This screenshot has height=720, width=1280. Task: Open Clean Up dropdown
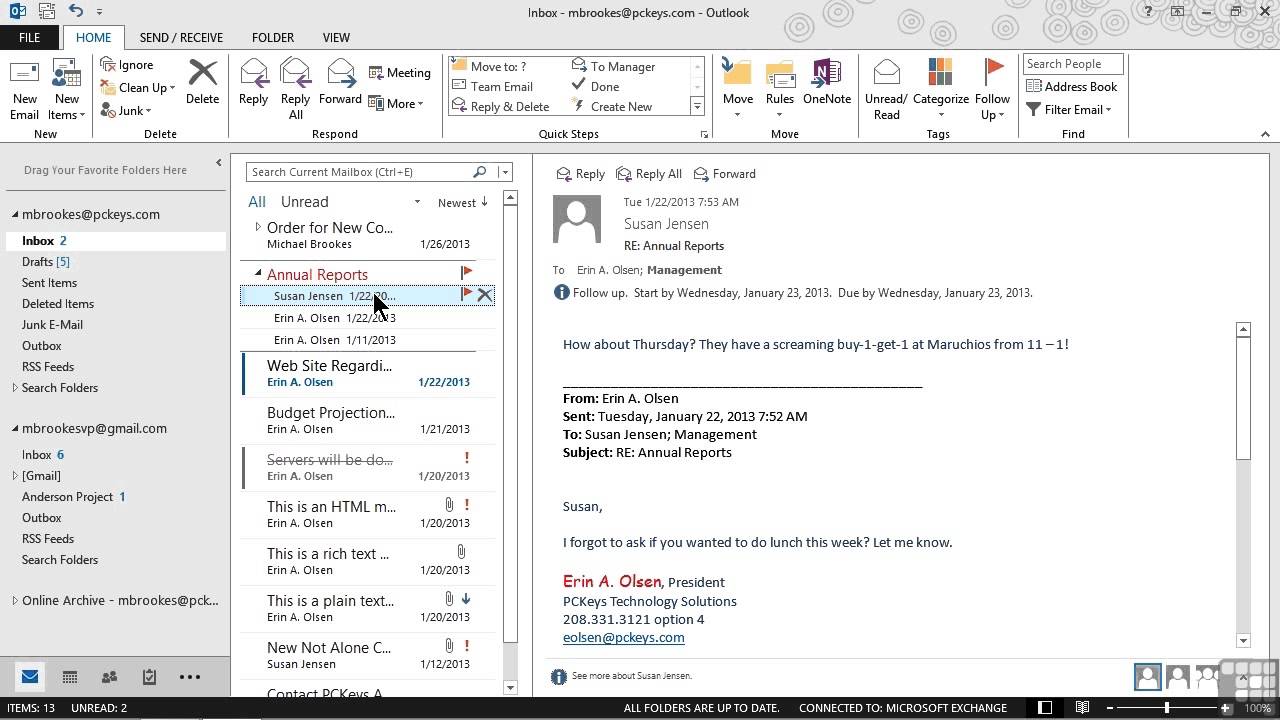[138, 88]
